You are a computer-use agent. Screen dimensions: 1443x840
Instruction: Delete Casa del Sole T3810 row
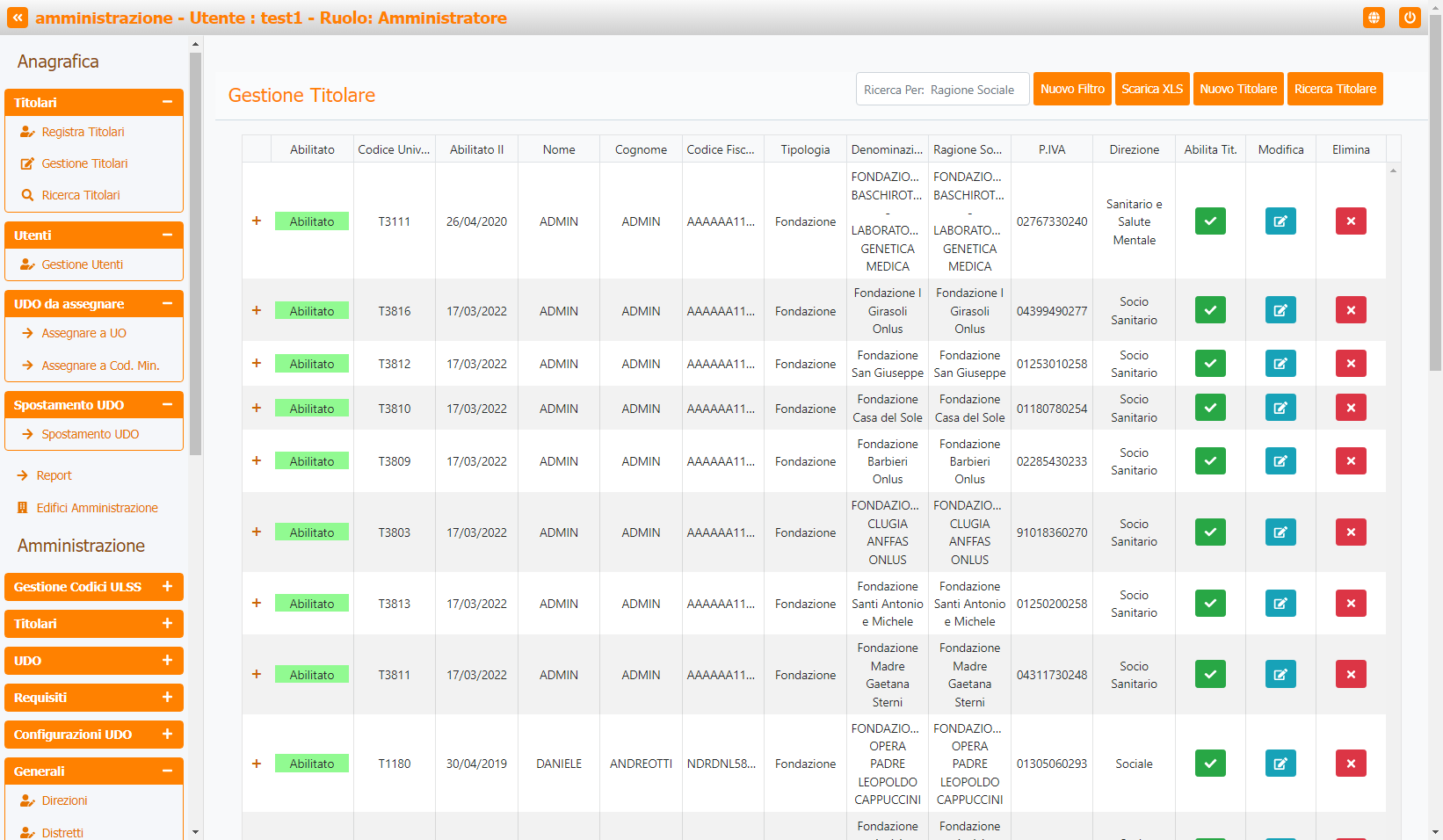point(1351,408)
